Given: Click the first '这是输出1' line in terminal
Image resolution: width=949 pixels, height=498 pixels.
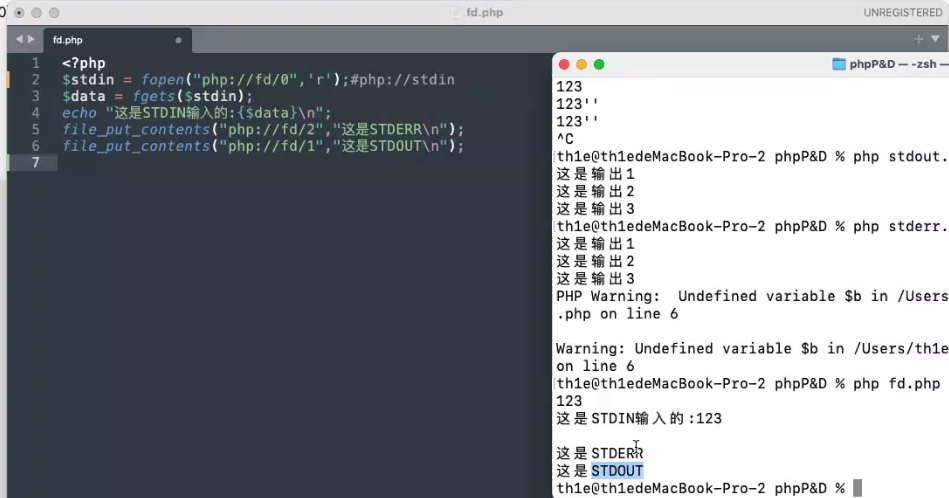Looking at the screenshot, I should tap(596, 174).
